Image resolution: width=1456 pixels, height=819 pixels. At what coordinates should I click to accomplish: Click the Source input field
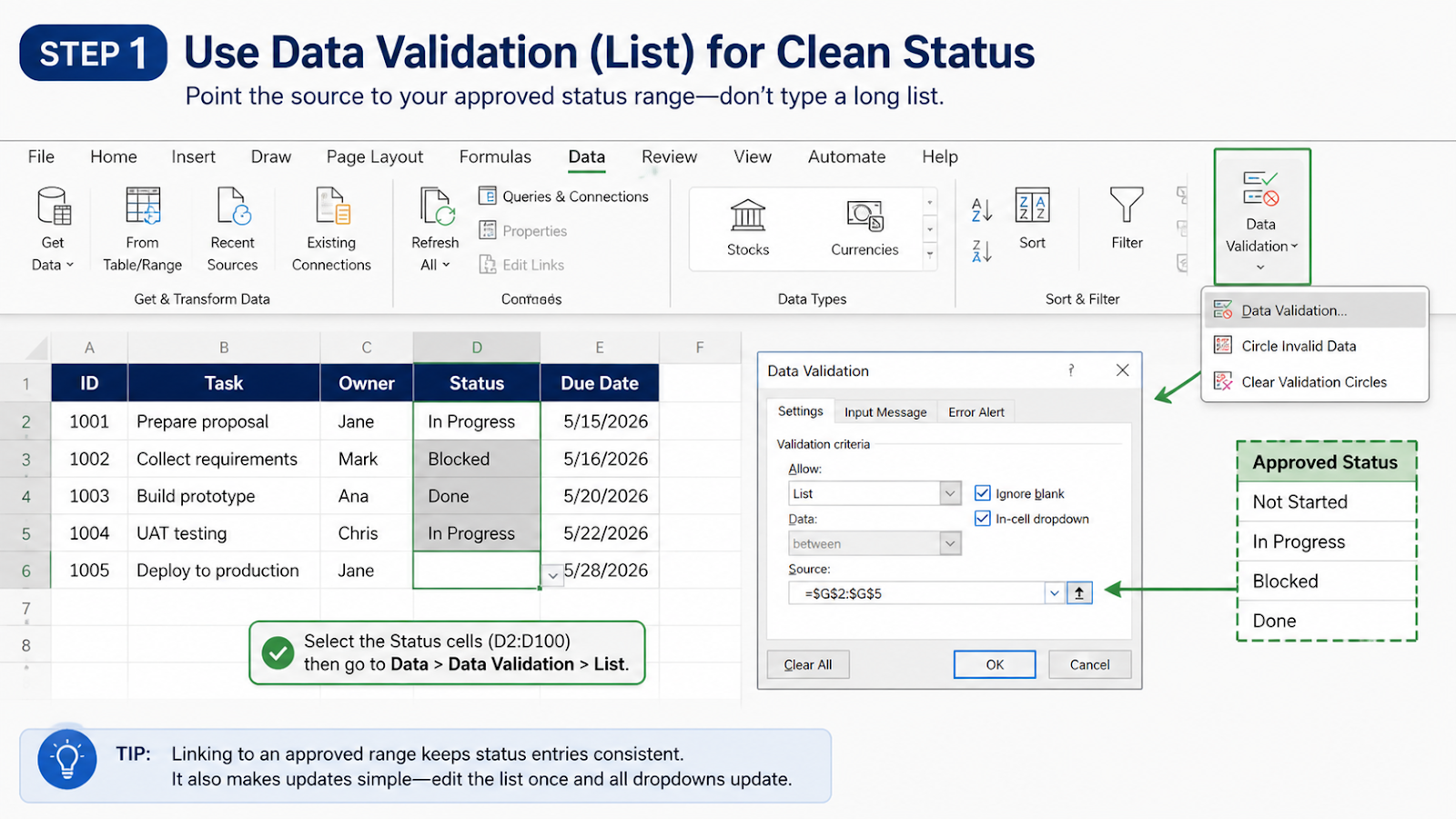point(916,593)
